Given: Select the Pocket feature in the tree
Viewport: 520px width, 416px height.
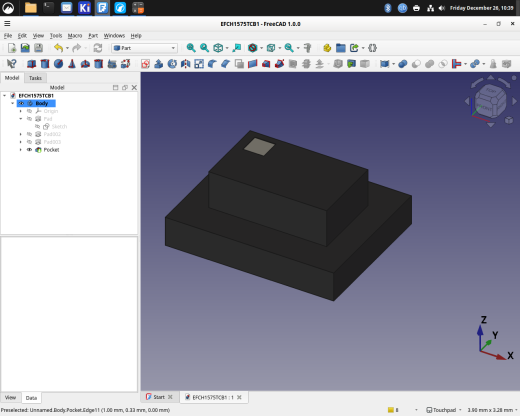Looking at the screenshot, I should click(51, 150).
